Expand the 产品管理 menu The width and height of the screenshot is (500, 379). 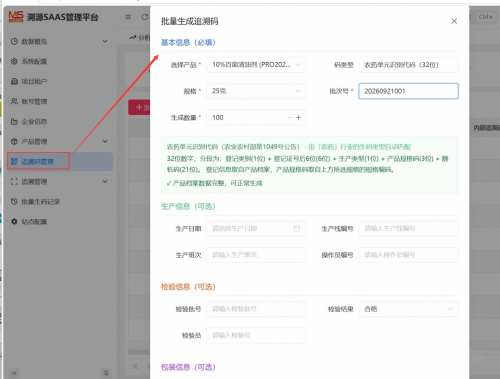click(x=59, y=142)
